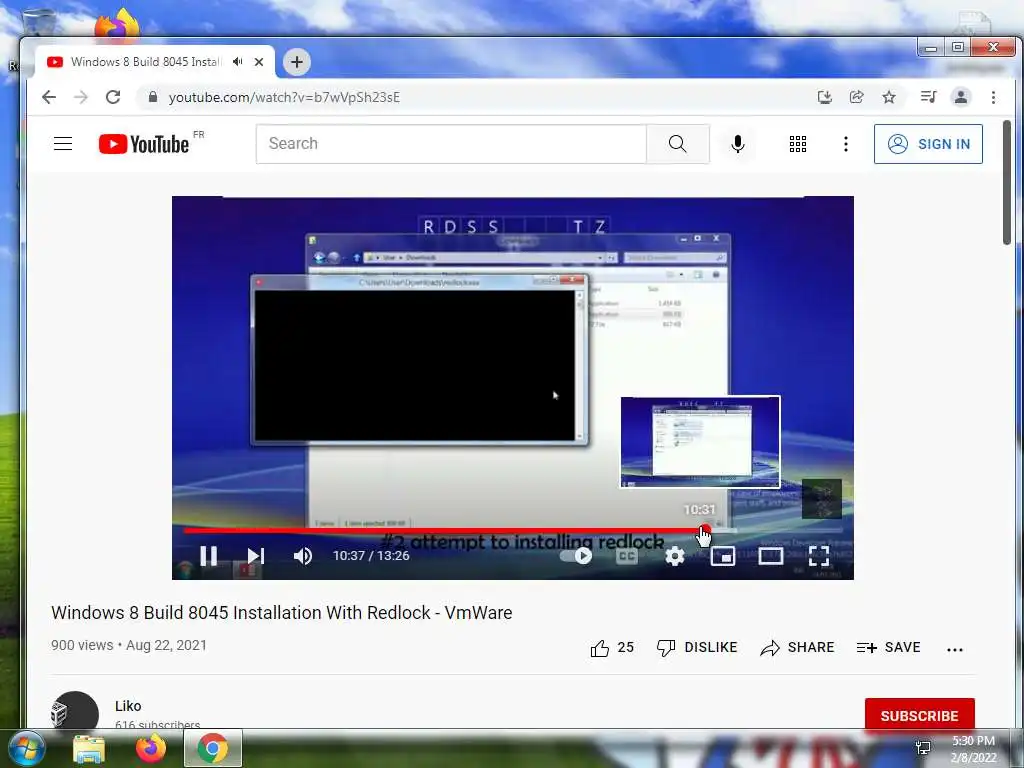Open the Windows Start button

pos(27,748)
